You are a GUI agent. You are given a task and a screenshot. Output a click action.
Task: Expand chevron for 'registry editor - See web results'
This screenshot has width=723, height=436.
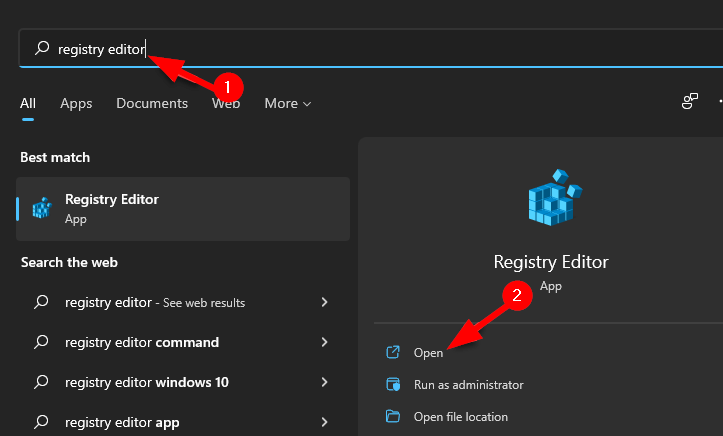point(325,302)
